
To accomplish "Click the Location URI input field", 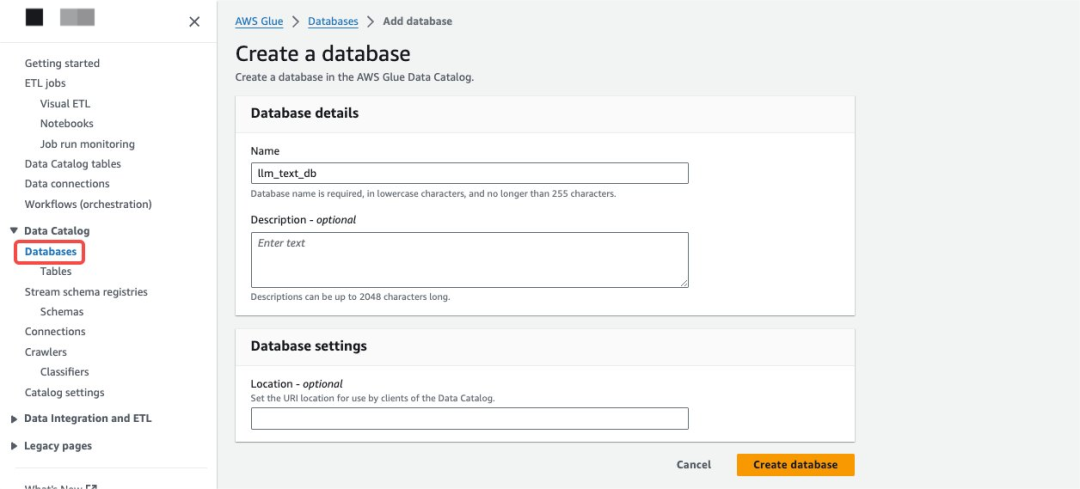I will pyautogui.click(x=469, y=418).
